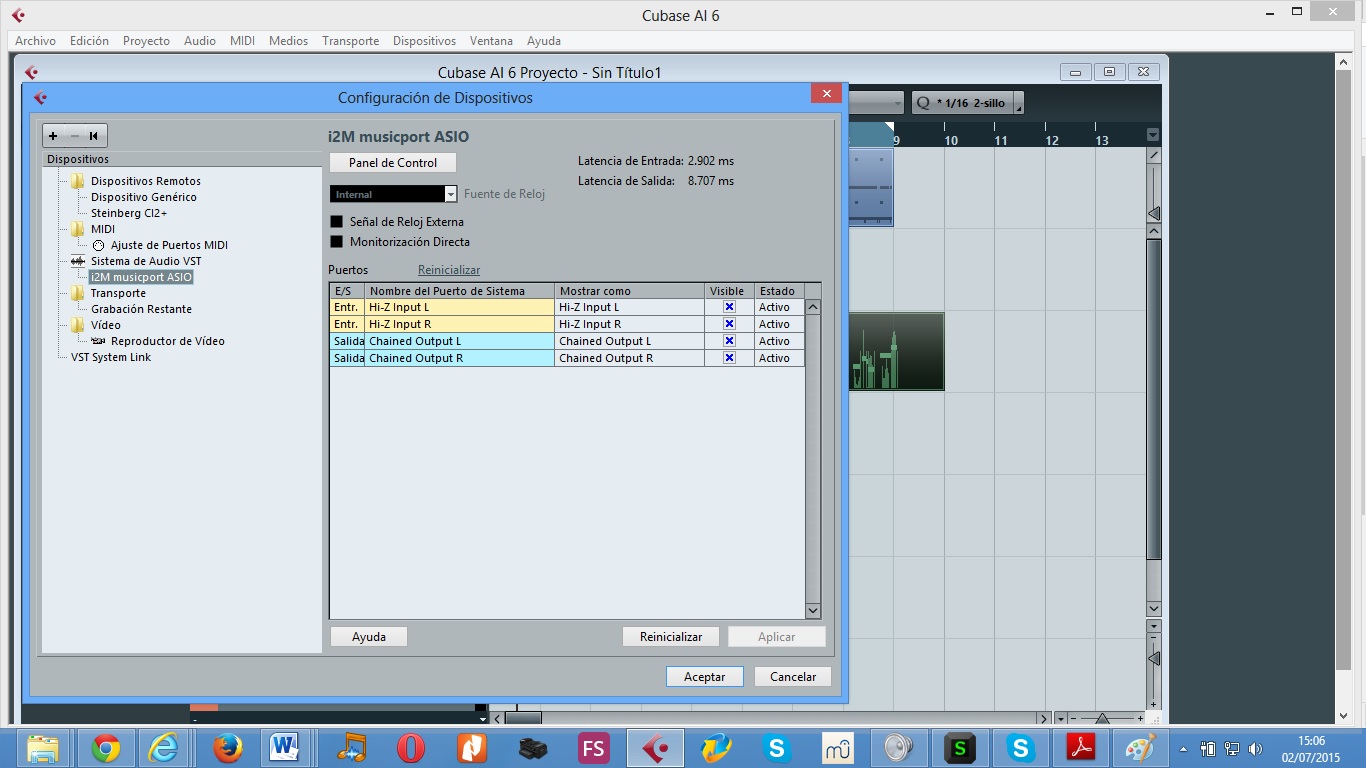This screenshot has width=1366, height=768.
Task: Select VST System Link
Action: (111, 357)
